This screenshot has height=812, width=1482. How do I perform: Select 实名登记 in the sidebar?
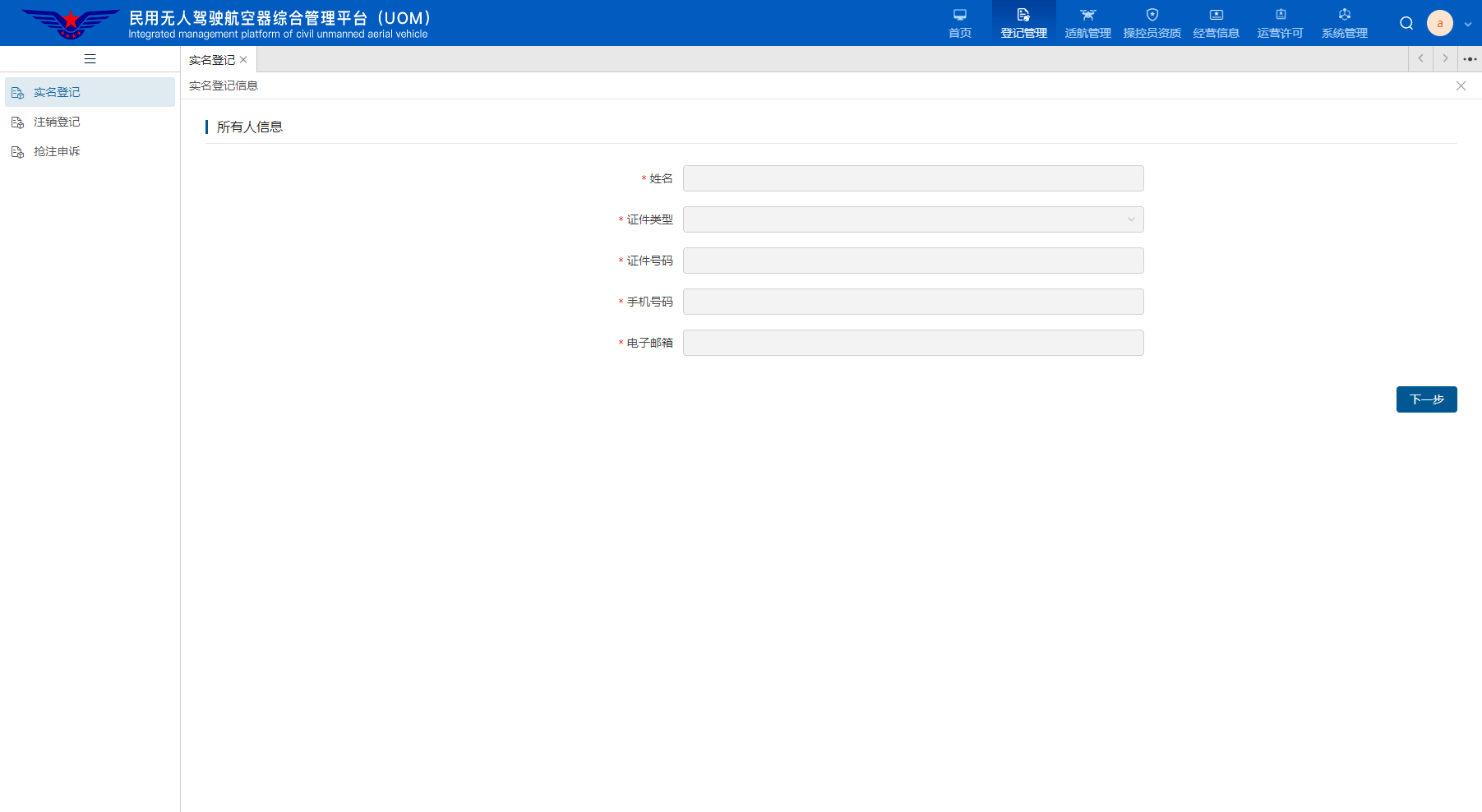[90, 92]
